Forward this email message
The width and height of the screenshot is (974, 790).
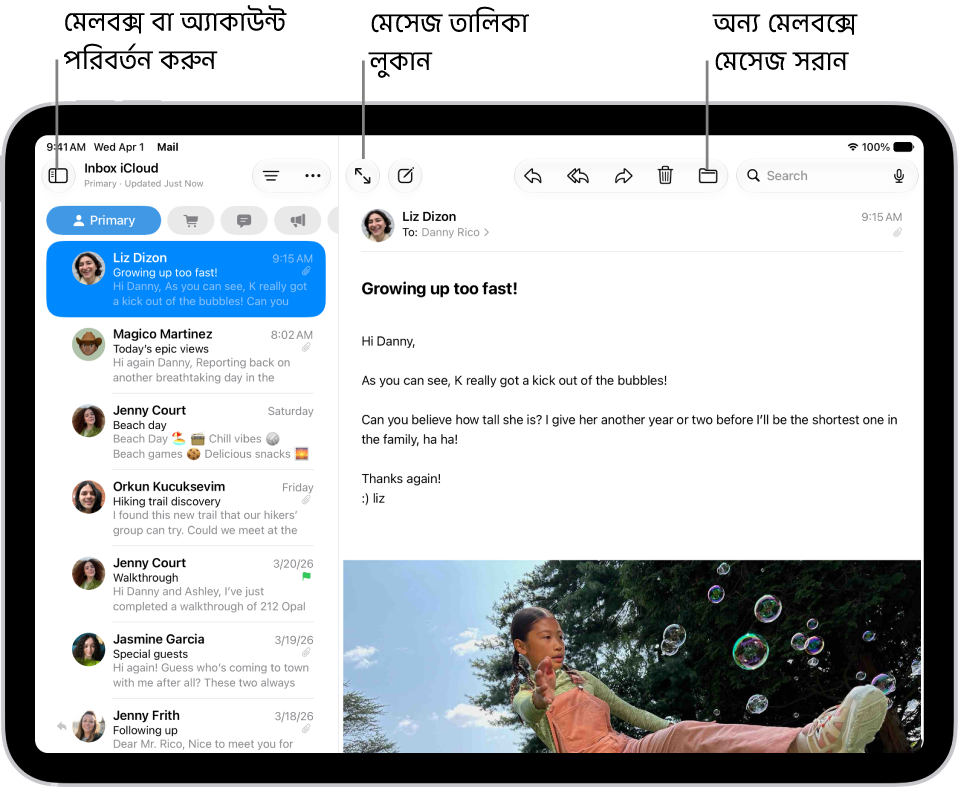(623, 176)
